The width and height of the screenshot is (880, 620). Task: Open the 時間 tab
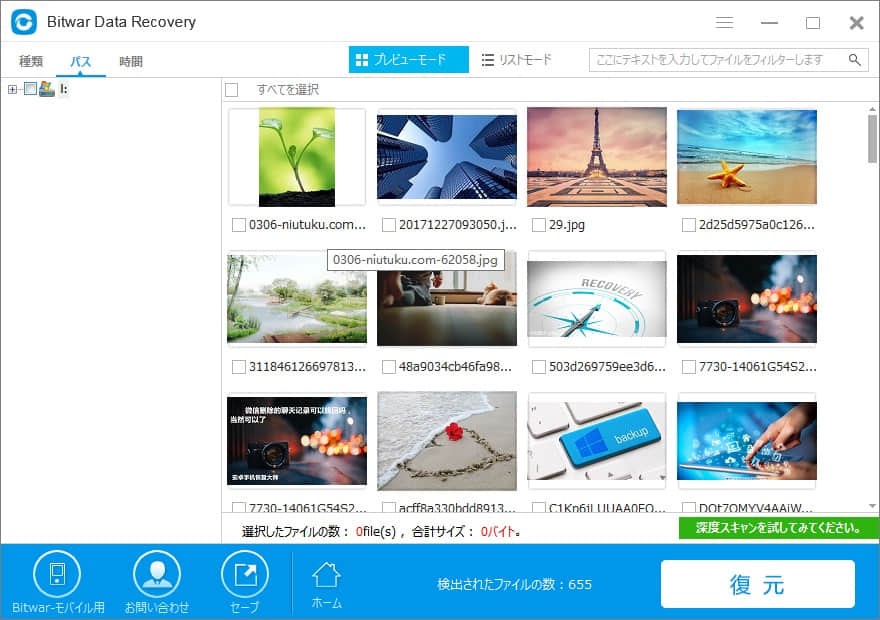pos(131,61)
